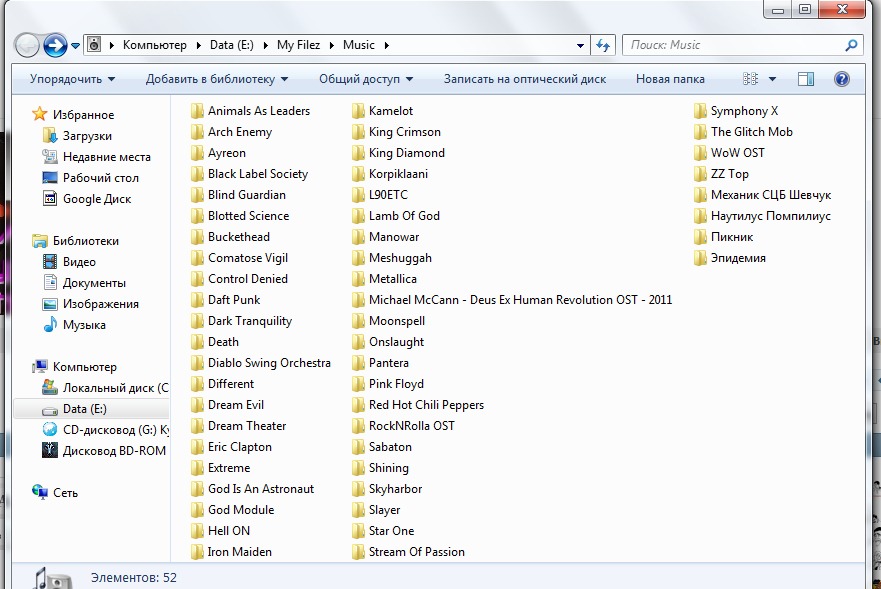The width and height of the screenshot is (881, 589).
Task: Toggle the preview pane icon
Action: [806, 79]
